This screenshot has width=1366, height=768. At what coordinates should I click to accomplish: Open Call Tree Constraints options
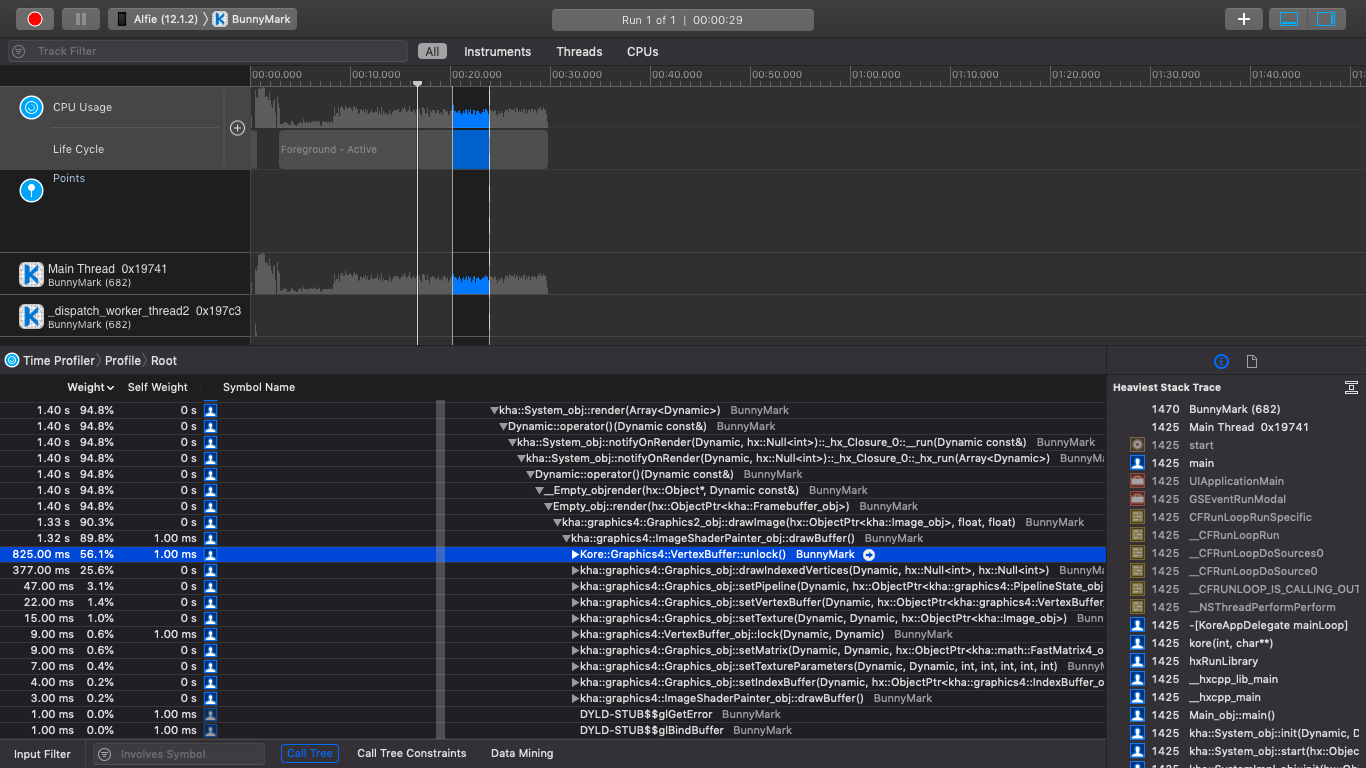pyautogui.click(x=412, y=754)
